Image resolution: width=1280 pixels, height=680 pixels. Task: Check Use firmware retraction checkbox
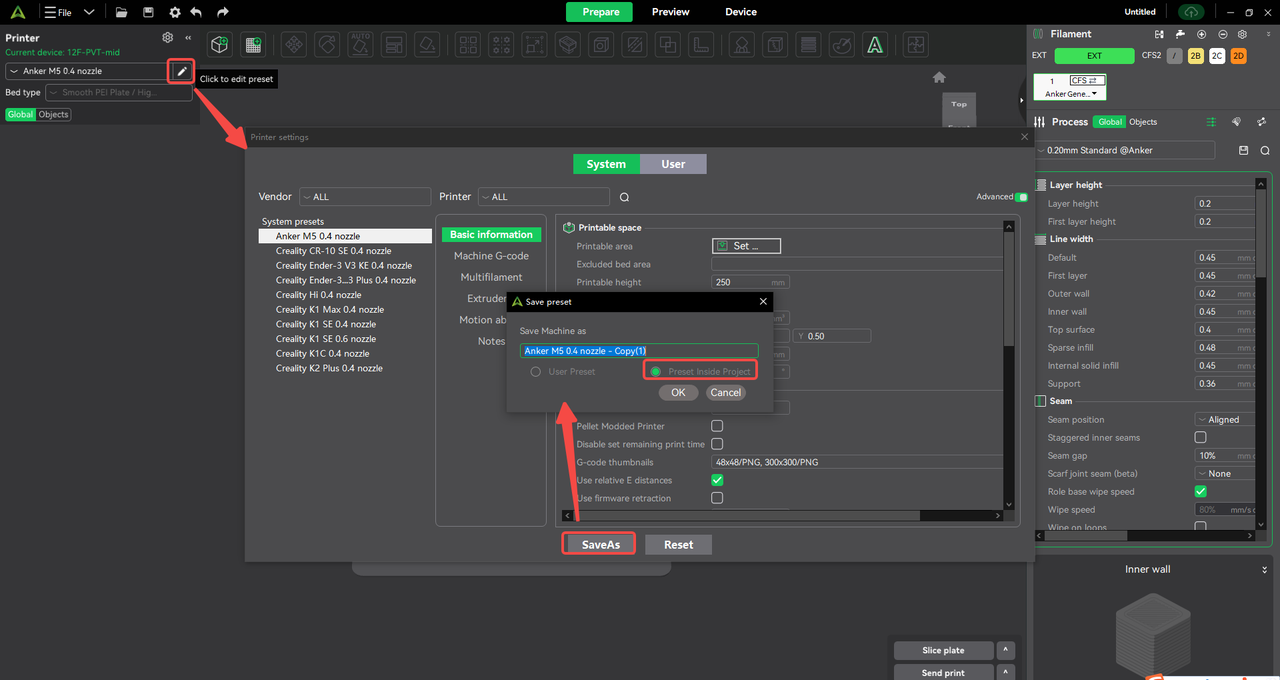pyautogui.click(x=717, y=498)
